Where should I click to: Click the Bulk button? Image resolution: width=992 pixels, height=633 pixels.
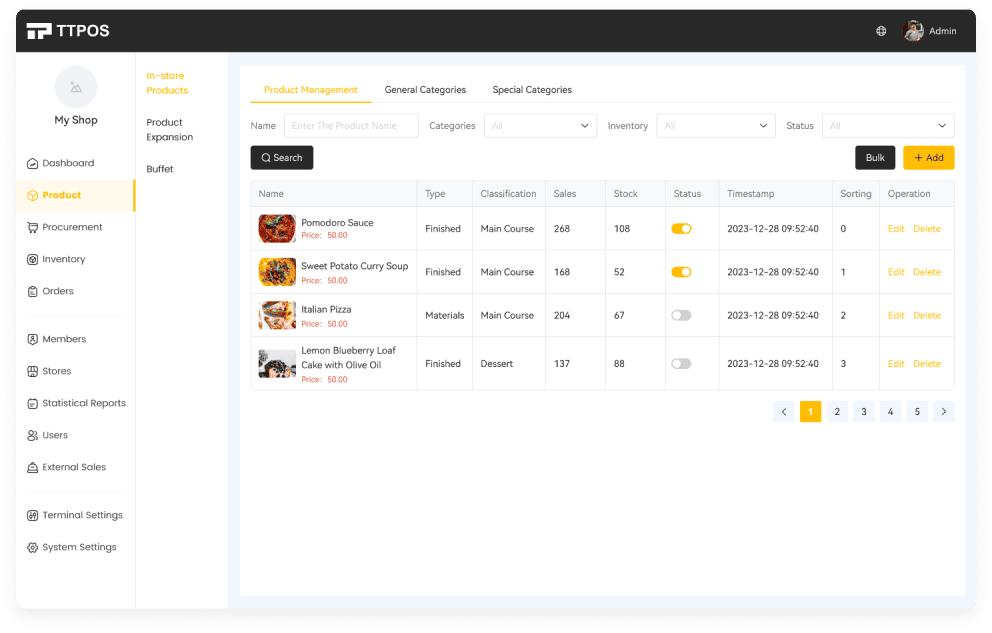pos(875,158)
